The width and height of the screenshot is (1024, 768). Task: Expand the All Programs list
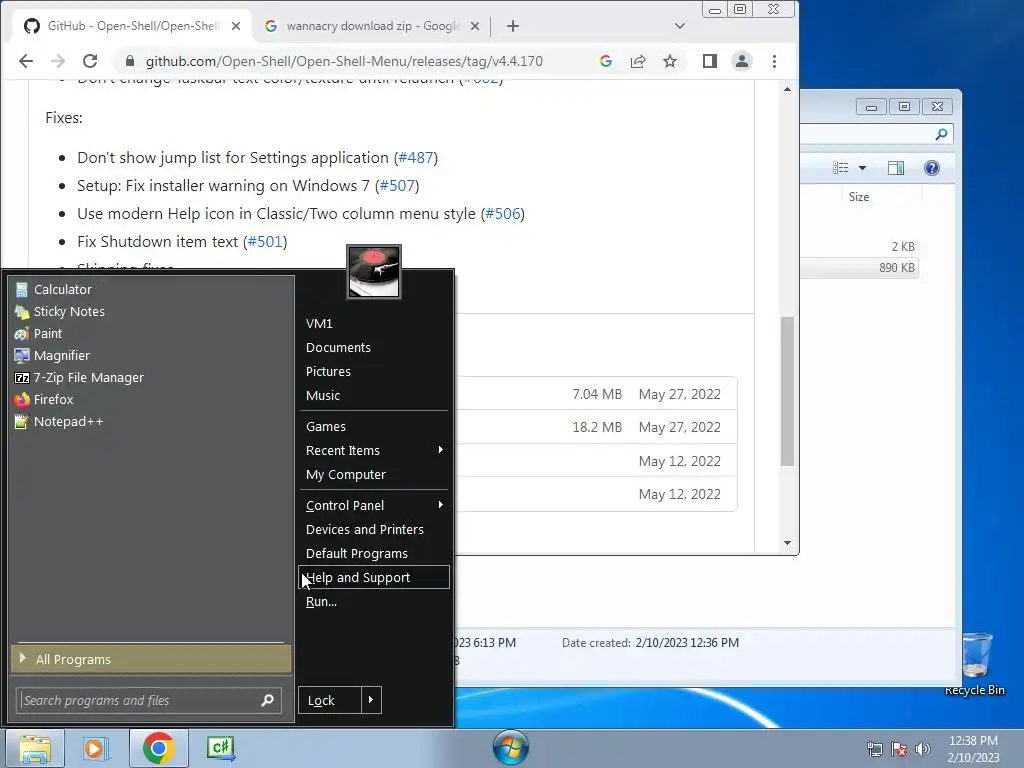[x=151, y=659]
